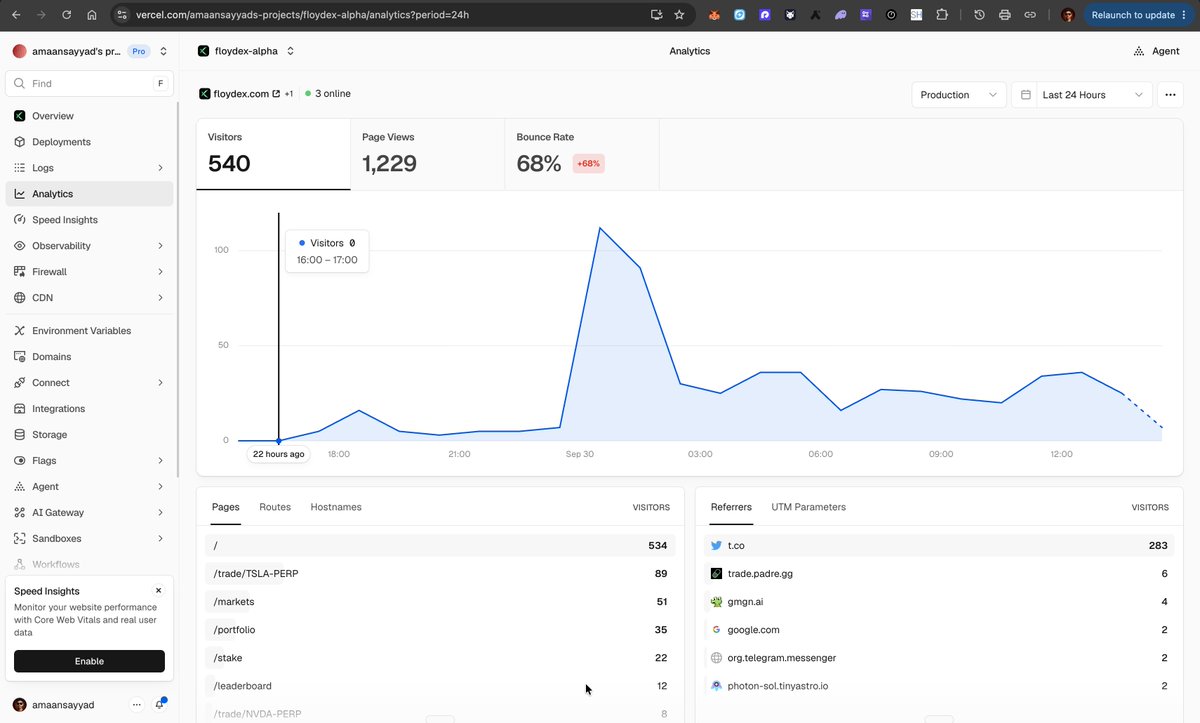
Task: Expand the CDN sidebar submenu
Action: tap(161, 298)
